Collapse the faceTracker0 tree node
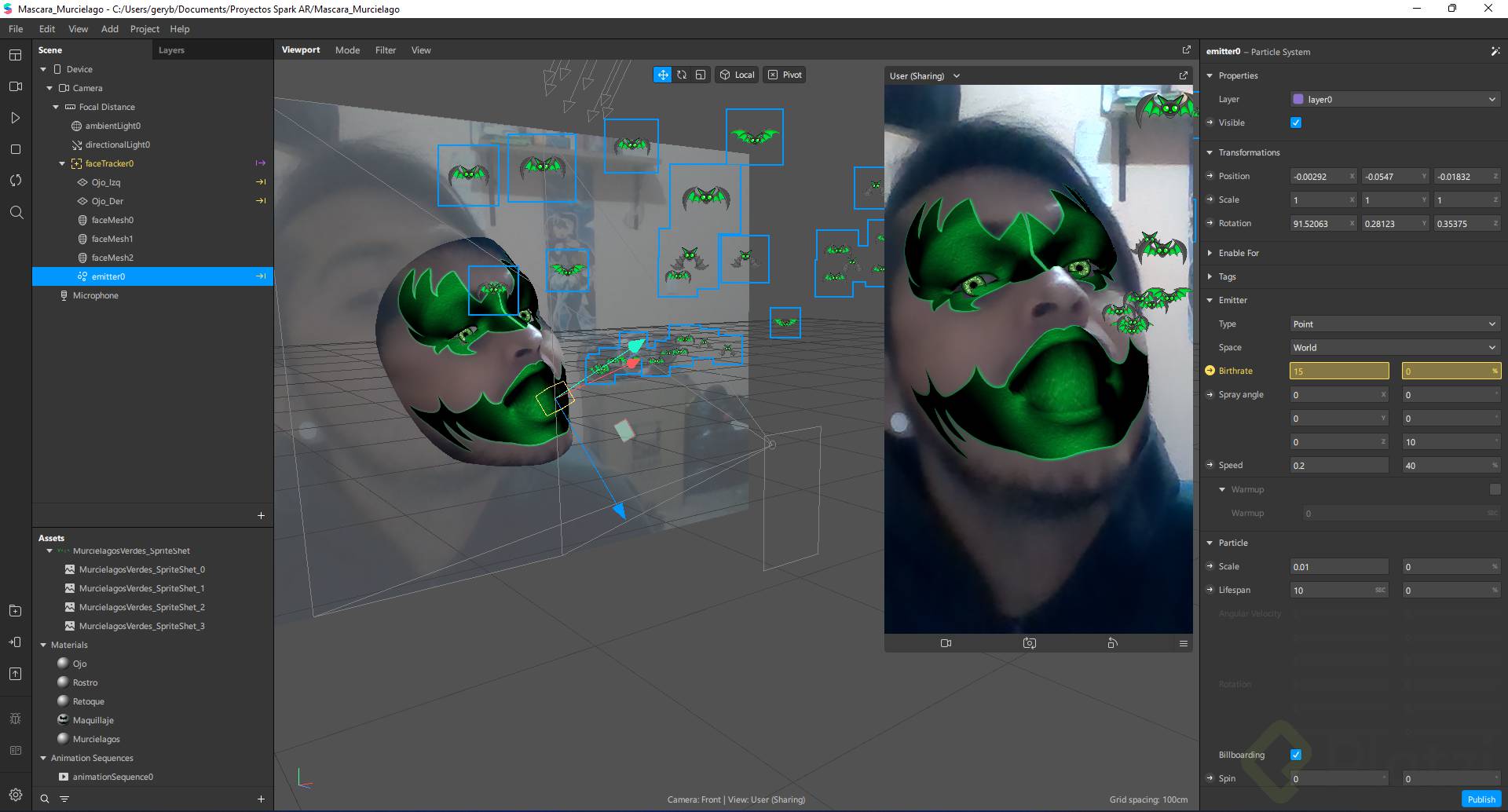Viewport: 1508px width, 812px height. click(x=62, y=163)
